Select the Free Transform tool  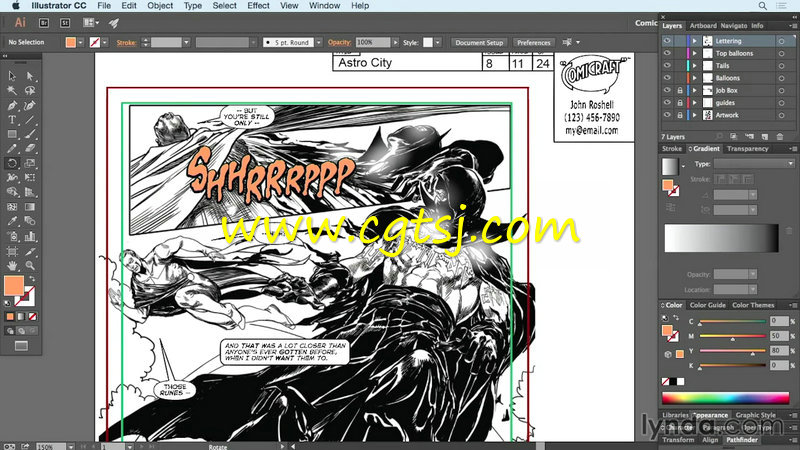point(30,178)
